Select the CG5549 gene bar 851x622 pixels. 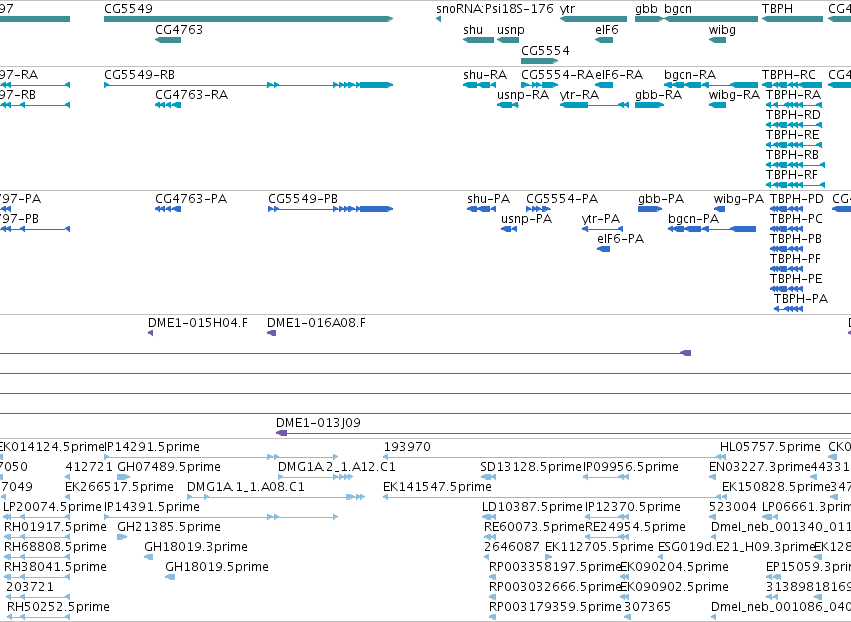(x=248, y=19)
